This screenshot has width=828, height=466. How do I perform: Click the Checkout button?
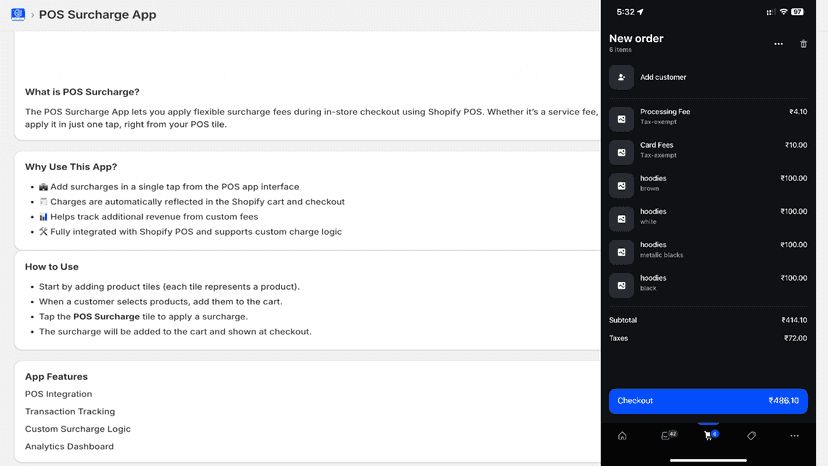(708, 401)
